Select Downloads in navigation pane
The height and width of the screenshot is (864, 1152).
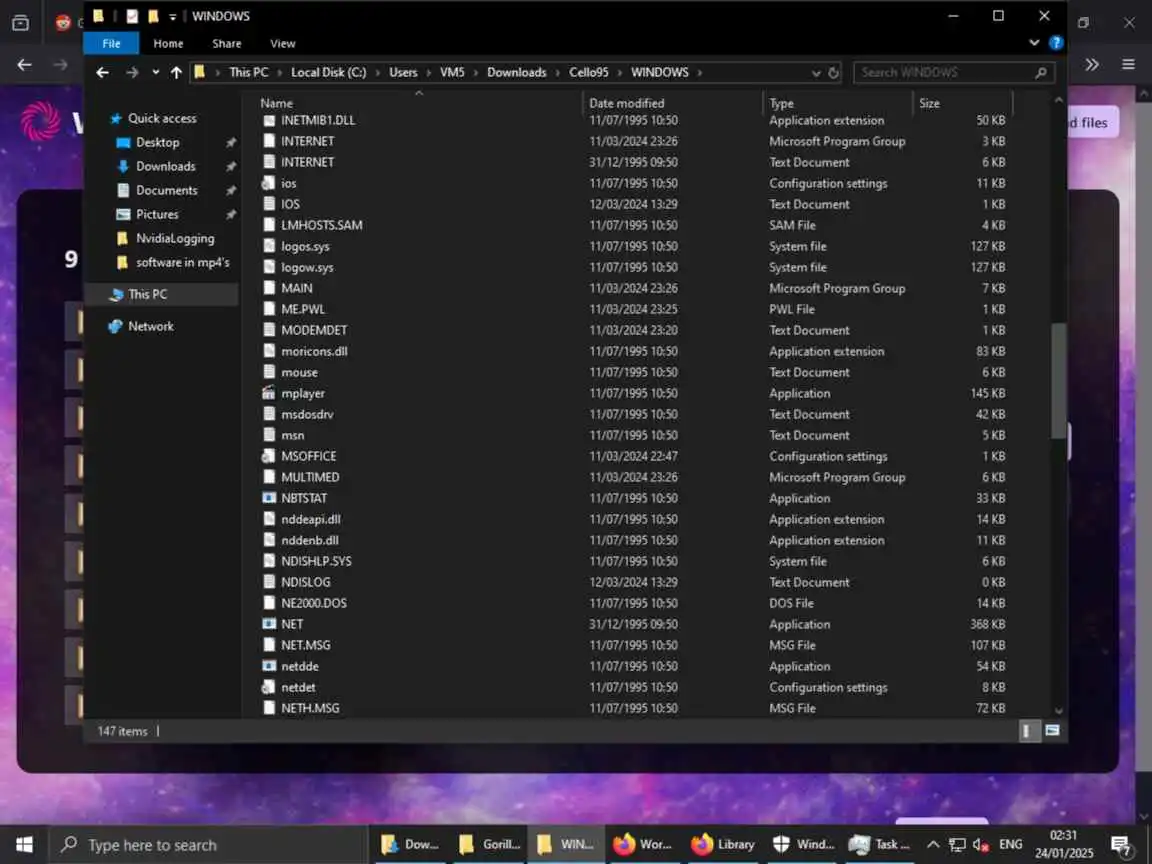165,166
